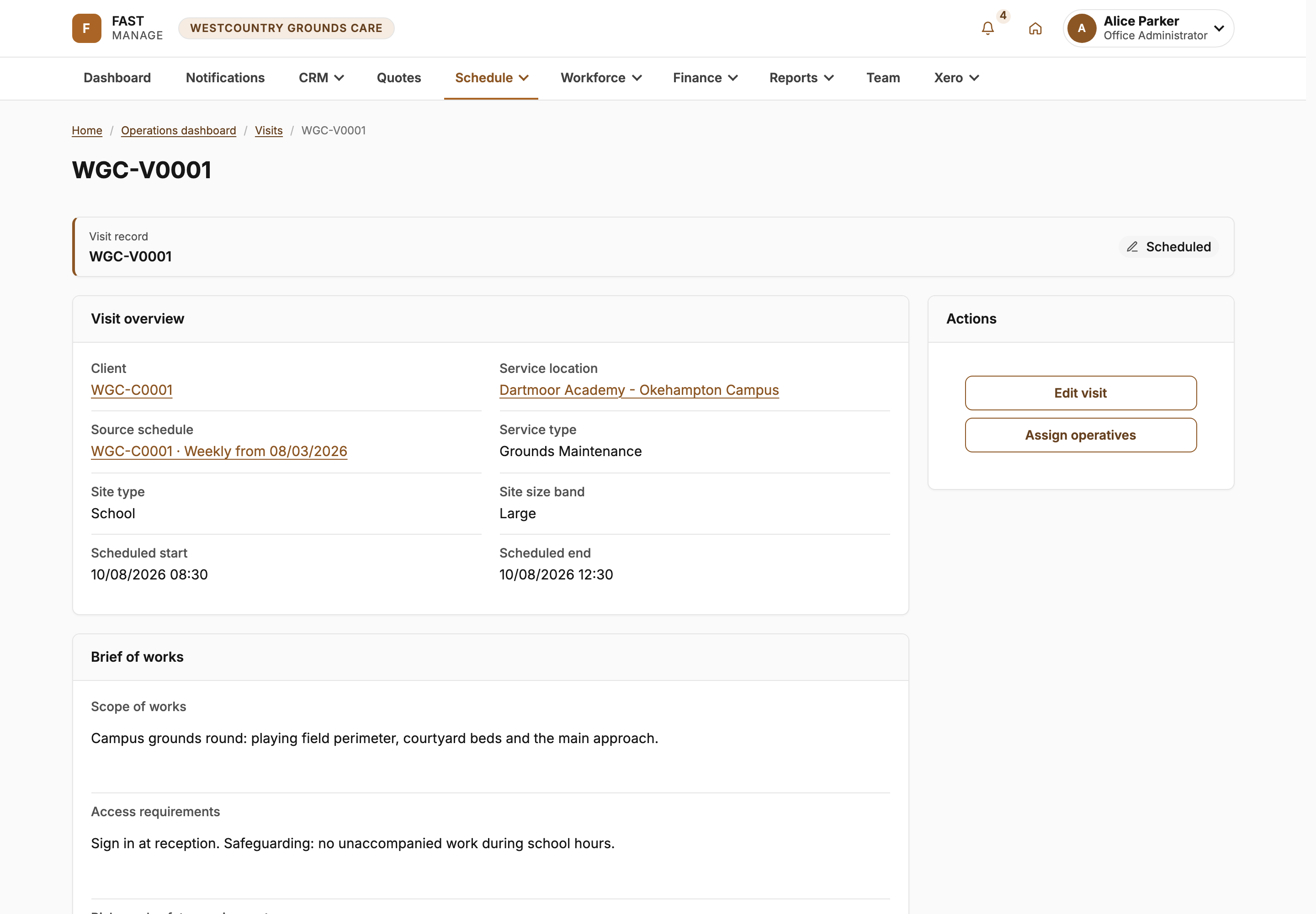Viewport: 1316px width, 914px height.
Task: Open the Operations dashboard breadcrumb link
Action: [178, 131]
